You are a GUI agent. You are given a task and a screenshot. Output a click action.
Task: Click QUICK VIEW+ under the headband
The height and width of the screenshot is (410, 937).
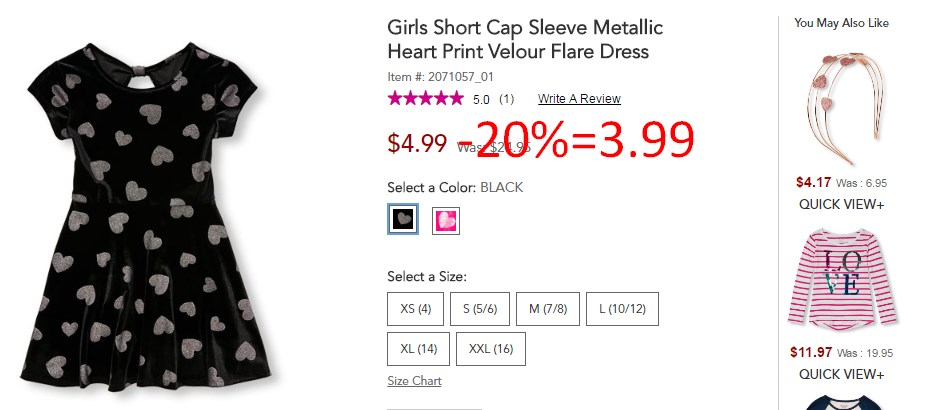[841, 204]
